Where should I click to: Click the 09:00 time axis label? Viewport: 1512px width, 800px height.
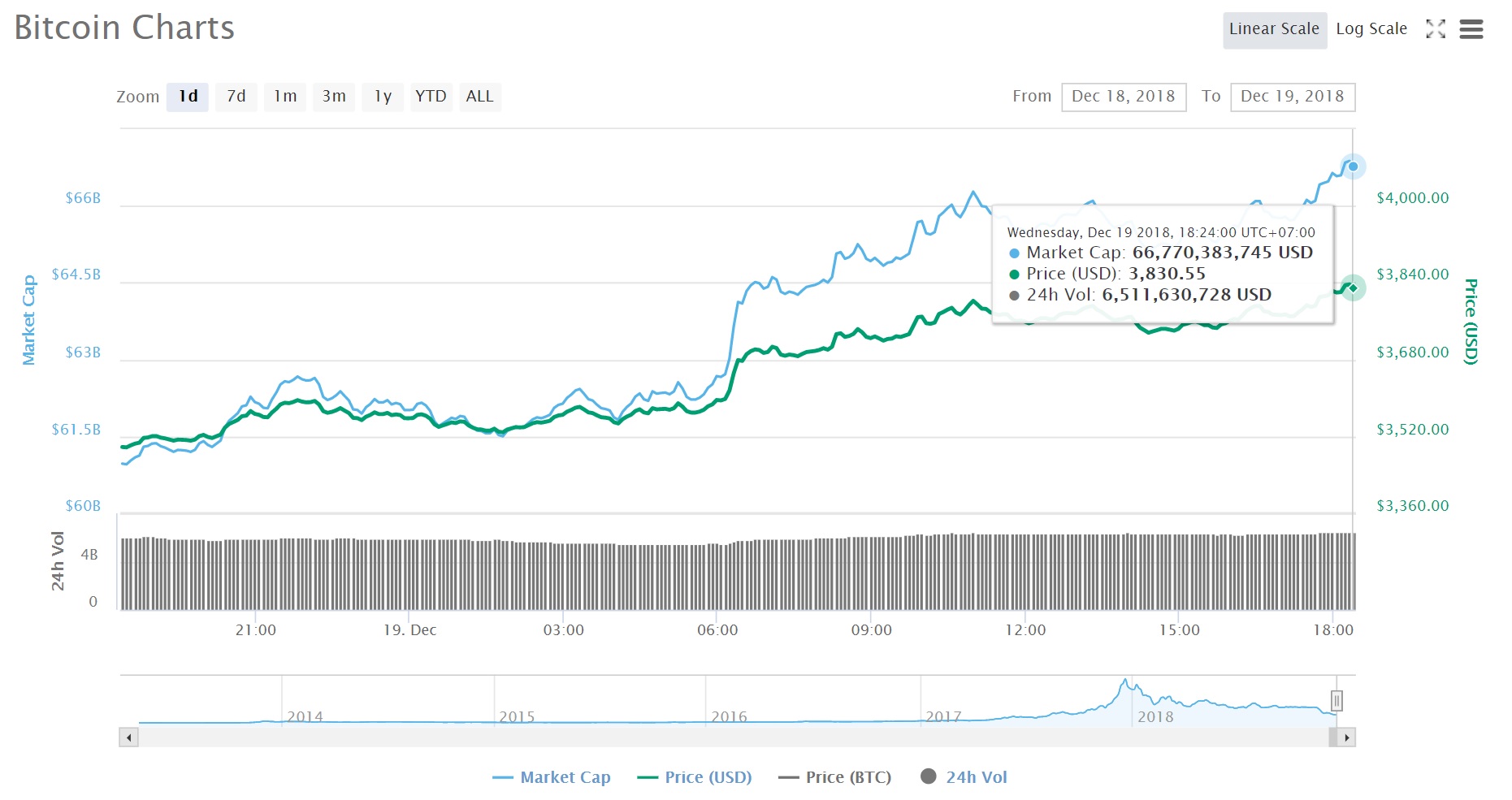(871, 630)
